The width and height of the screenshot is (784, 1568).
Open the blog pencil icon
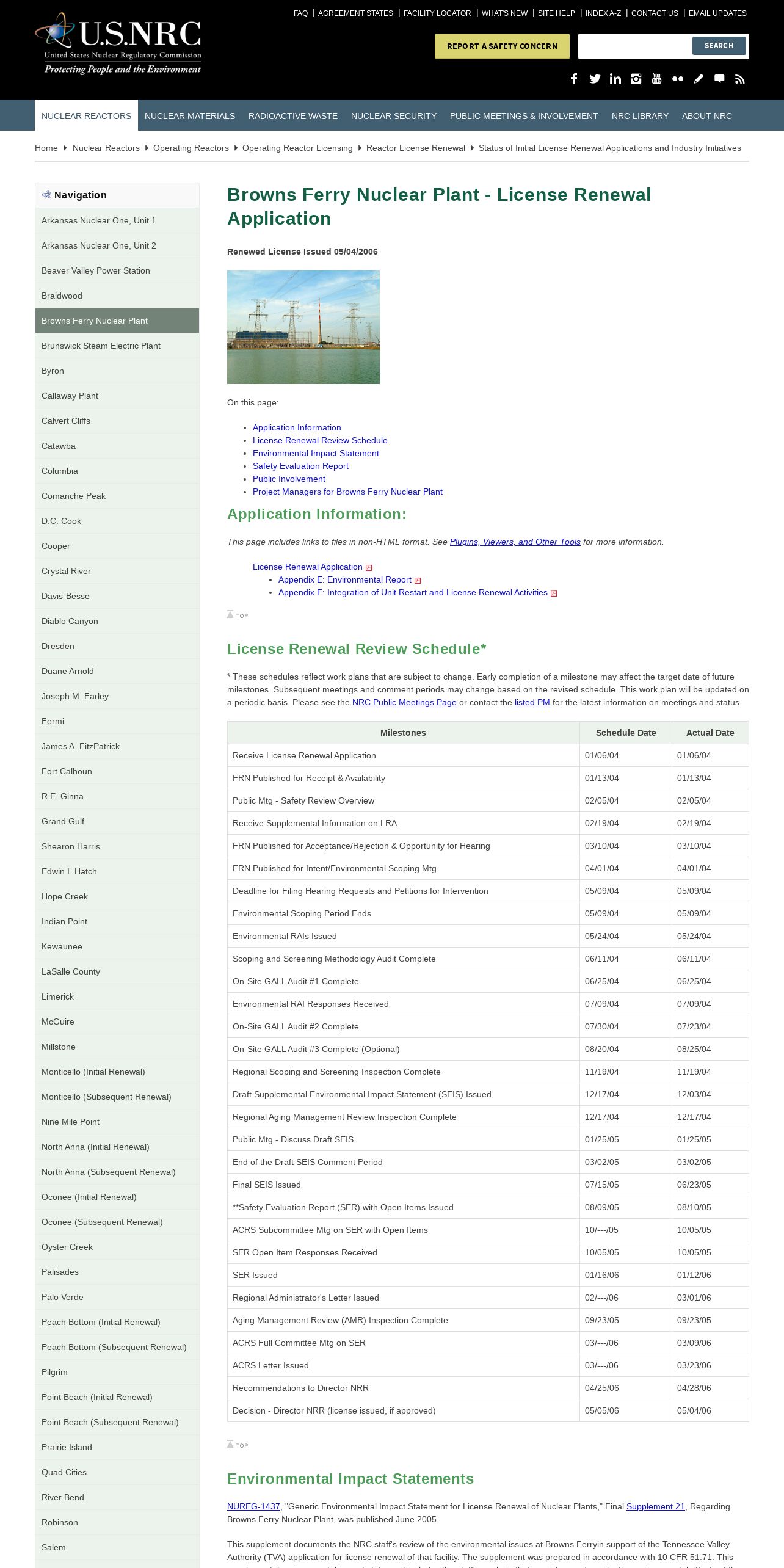(x=699, y=79)
